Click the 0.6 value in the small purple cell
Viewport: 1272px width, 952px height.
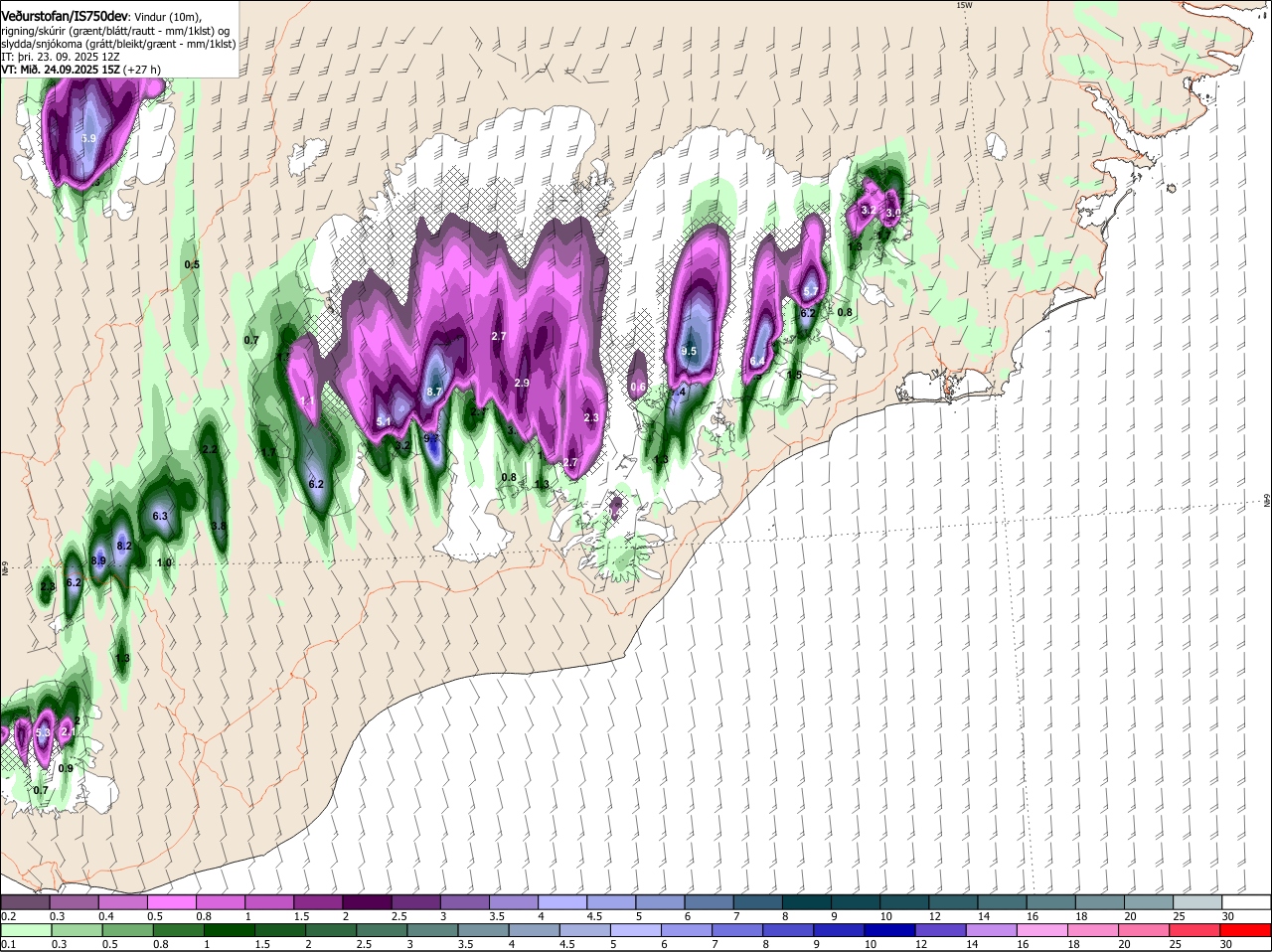tap(638, 387)
